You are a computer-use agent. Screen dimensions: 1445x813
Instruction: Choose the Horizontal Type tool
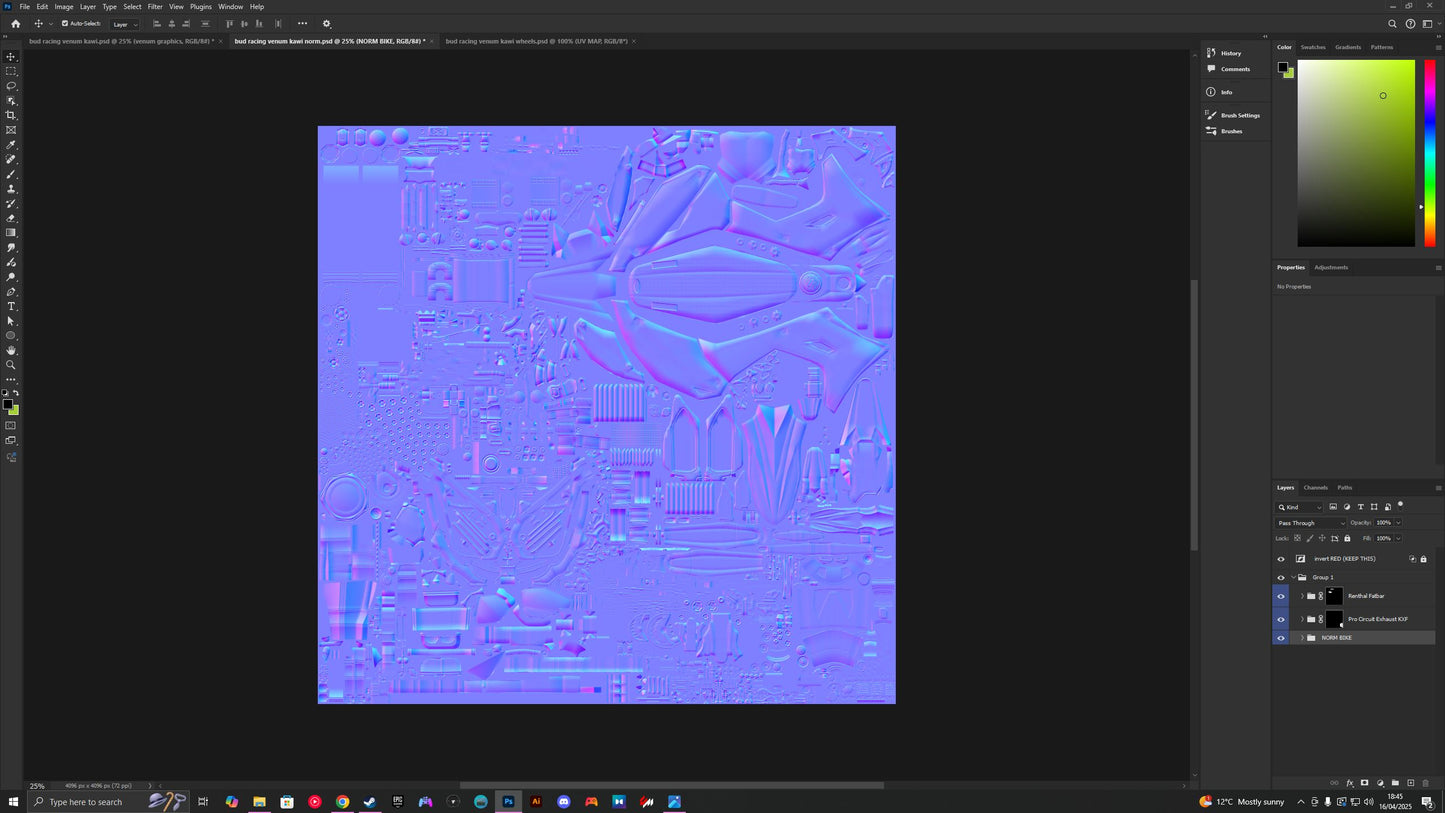(11, 306)
